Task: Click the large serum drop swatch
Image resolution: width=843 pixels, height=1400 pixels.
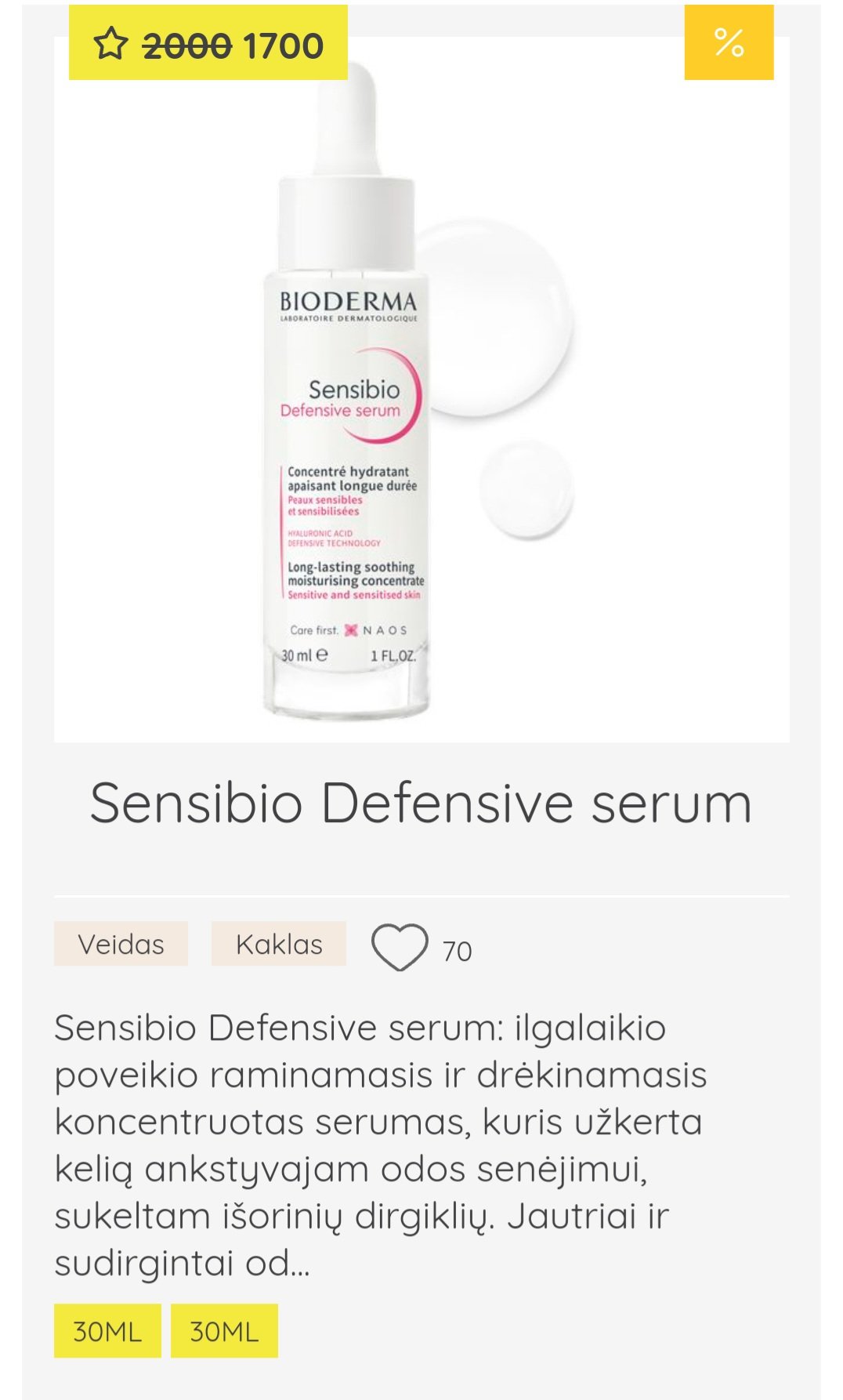Action: [x=495, y=317]
